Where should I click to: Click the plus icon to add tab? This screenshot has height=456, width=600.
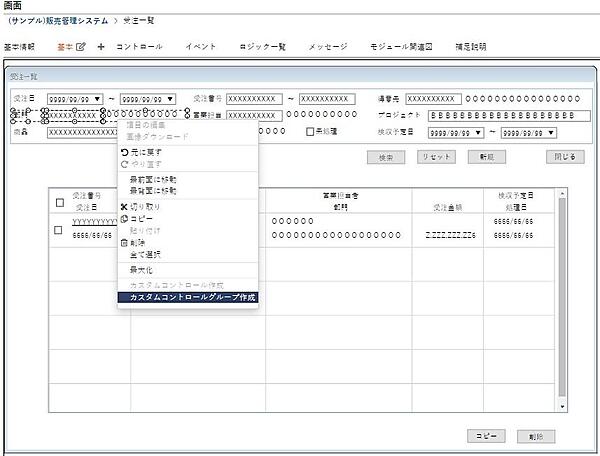point(101,47)
